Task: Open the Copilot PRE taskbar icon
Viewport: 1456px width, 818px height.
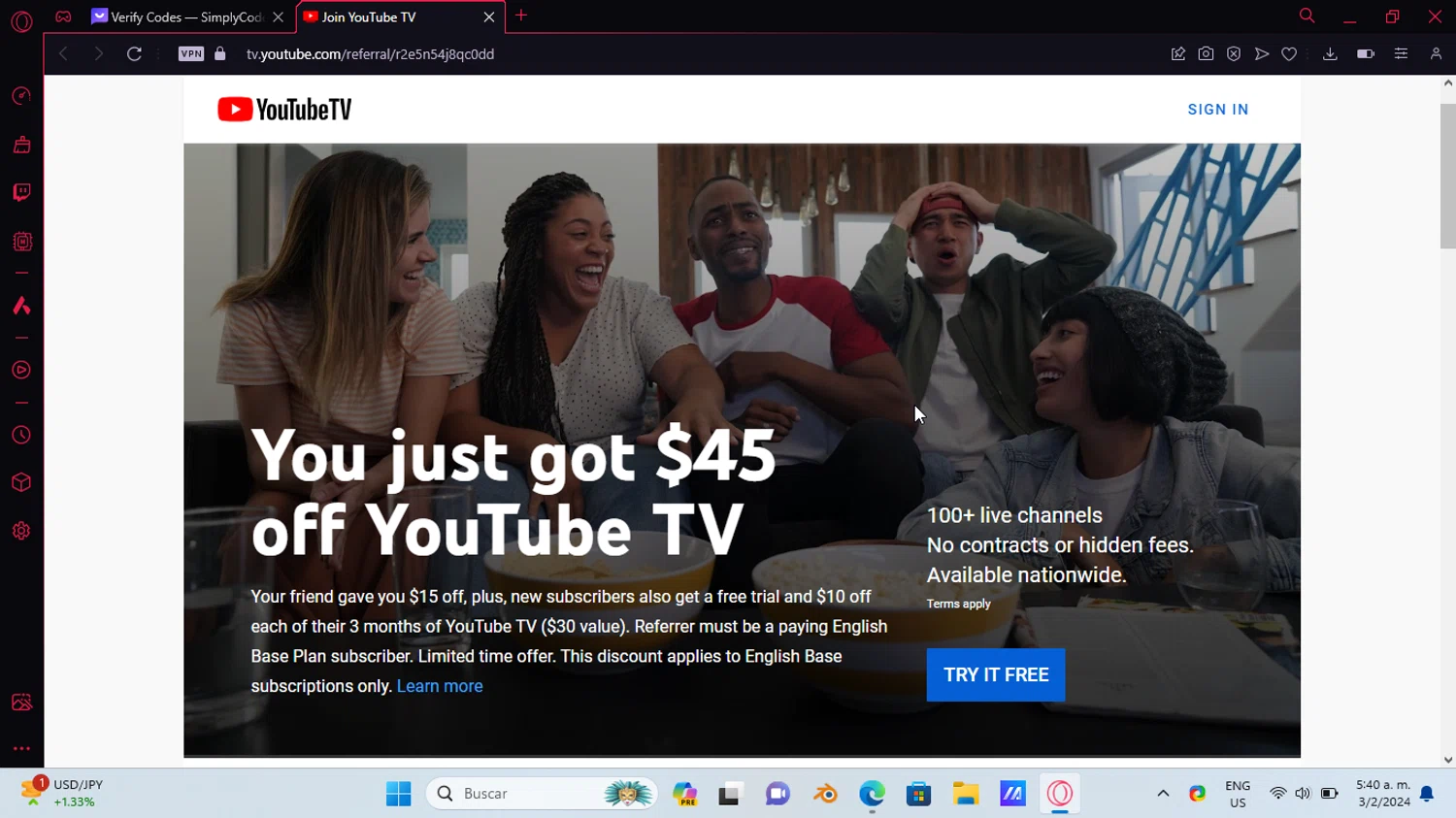Action: 685,794
